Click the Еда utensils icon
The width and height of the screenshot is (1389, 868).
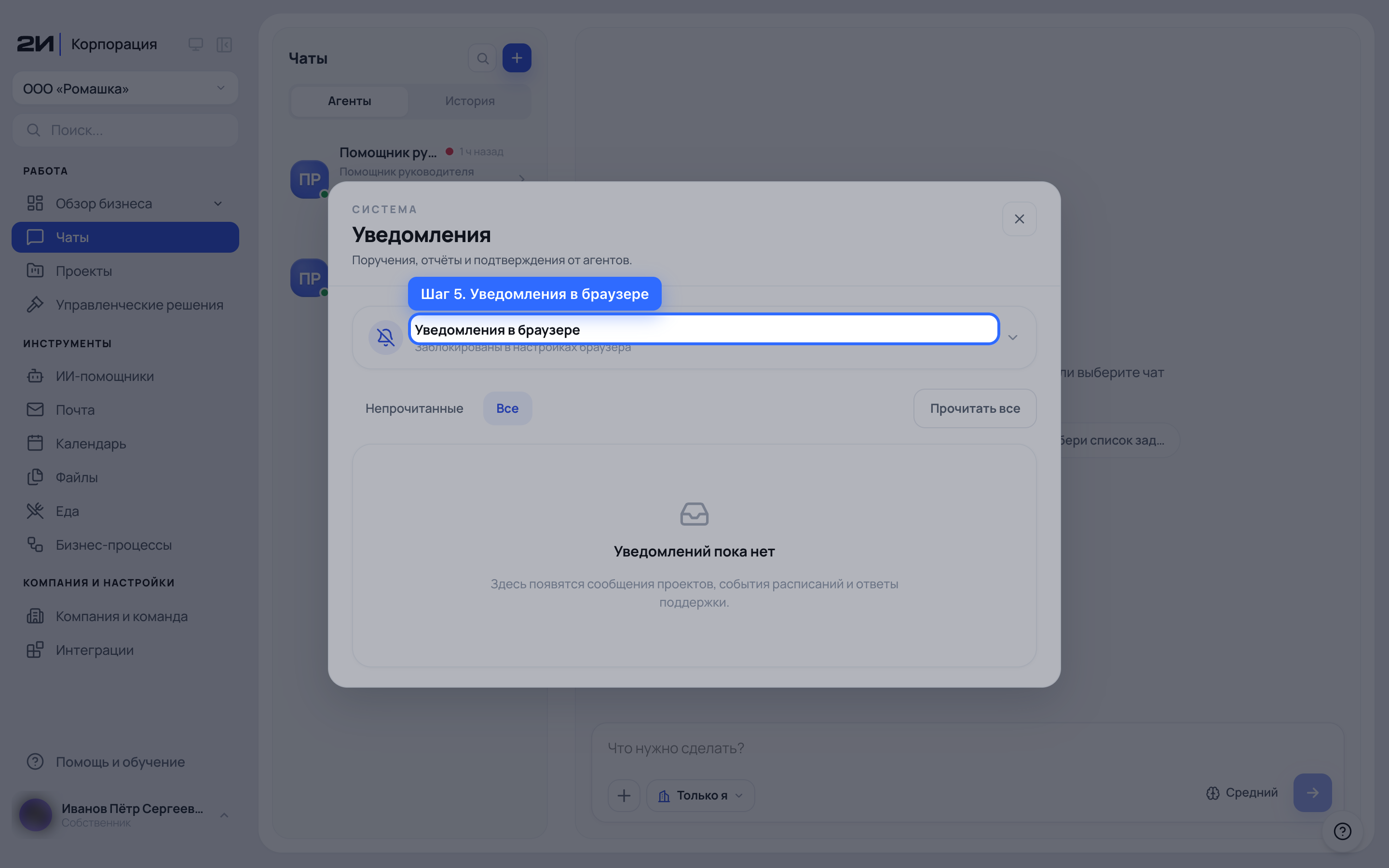[x=35, y=511]
